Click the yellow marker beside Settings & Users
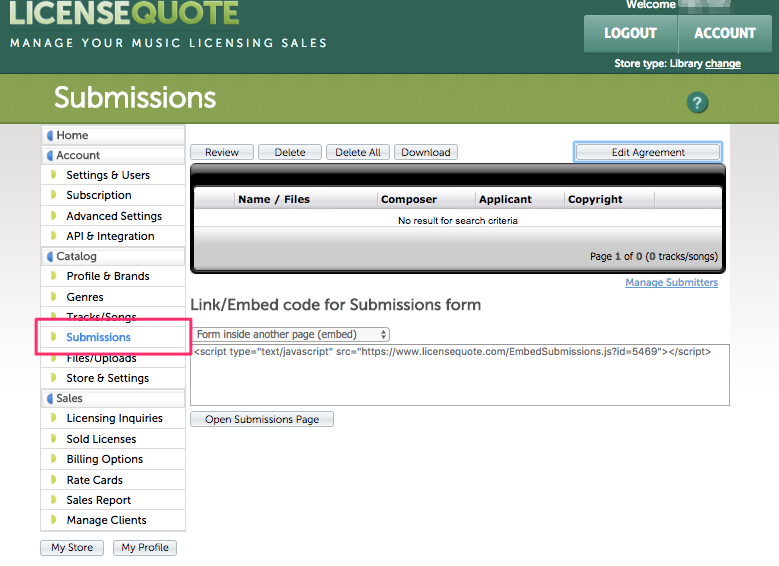The image size is (779, 566). (54, 175)
